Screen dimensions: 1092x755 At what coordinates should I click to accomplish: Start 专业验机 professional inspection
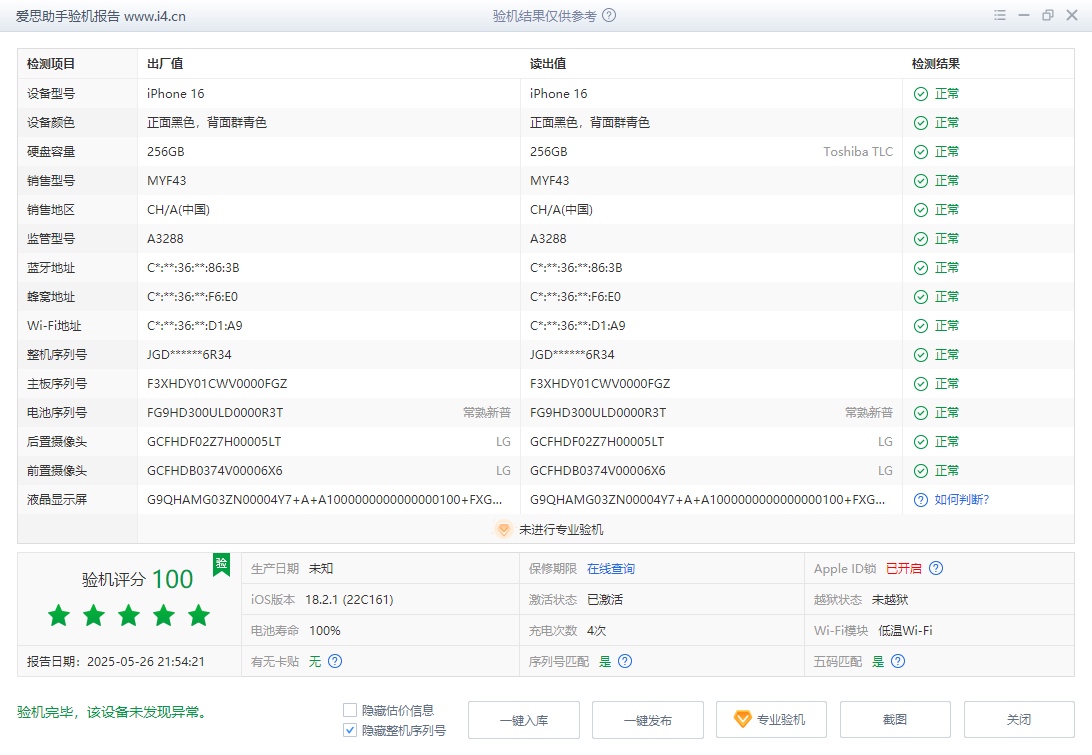pos(771,720)
